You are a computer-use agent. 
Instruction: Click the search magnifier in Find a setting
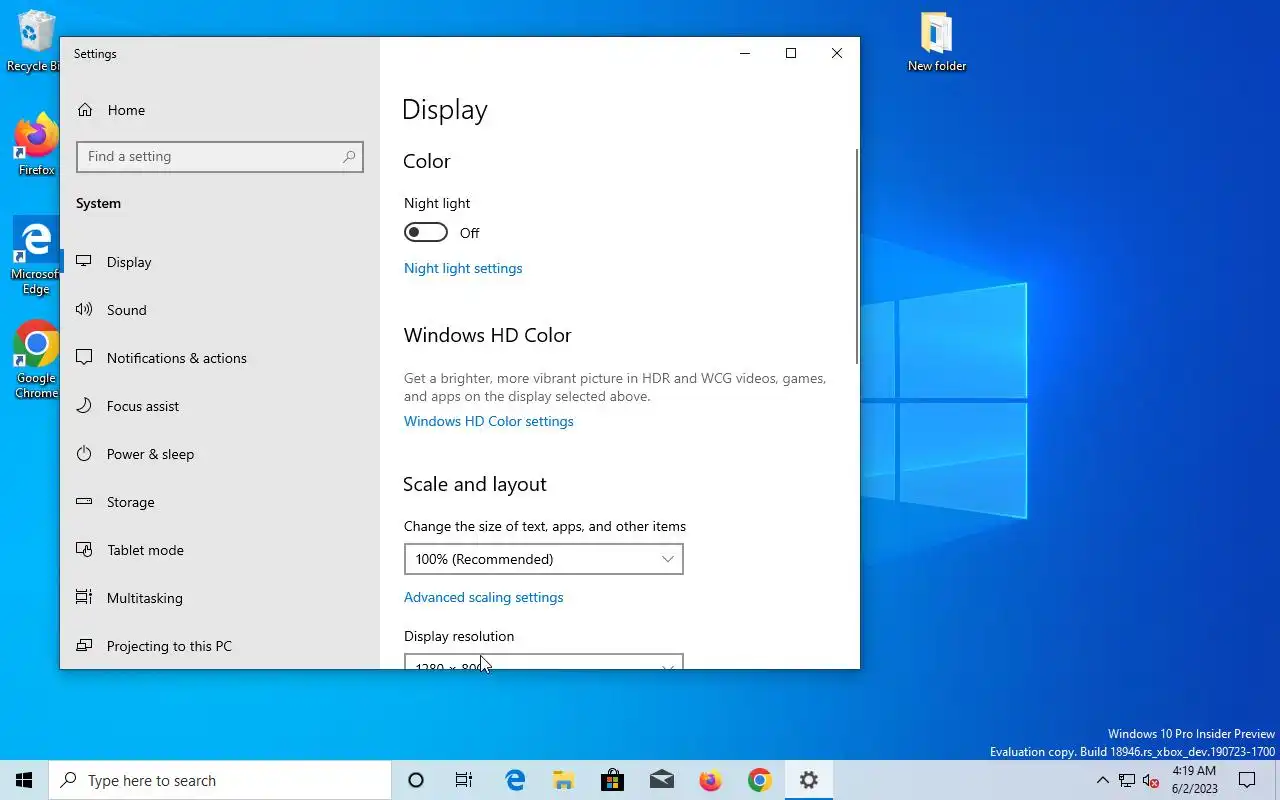point(348,157)
